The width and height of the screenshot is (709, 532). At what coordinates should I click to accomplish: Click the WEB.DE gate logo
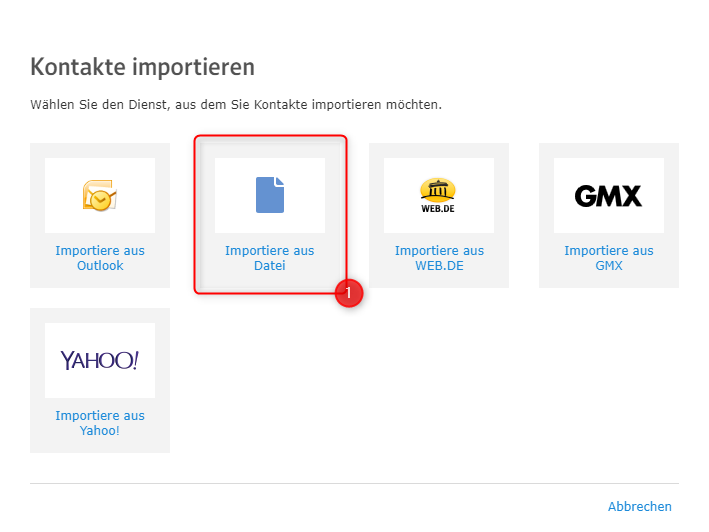(x=439, y=195)
